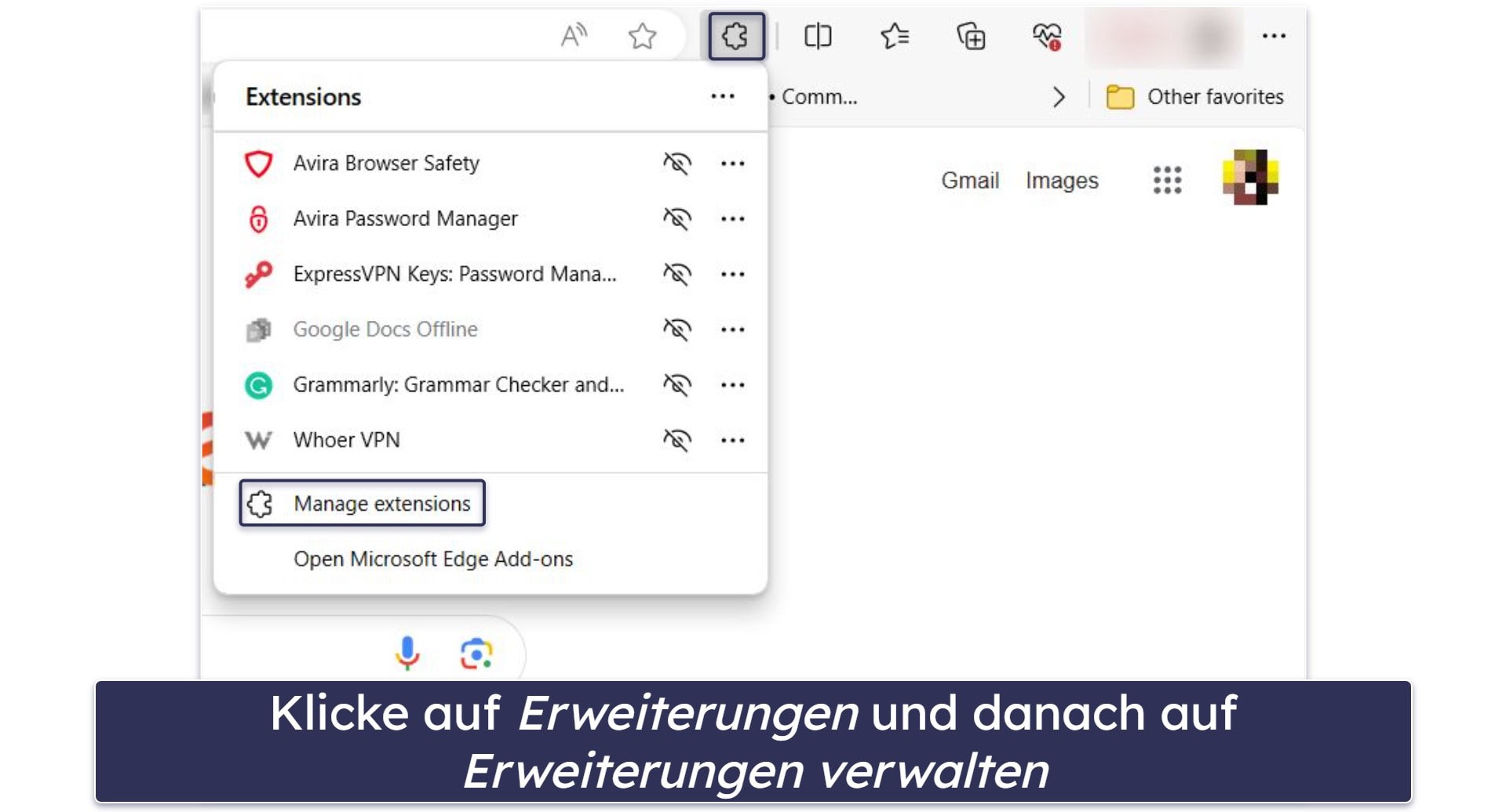
Task: Click the Grammarly green G icon
Action: pyautogui.click(x=258, y=385)
